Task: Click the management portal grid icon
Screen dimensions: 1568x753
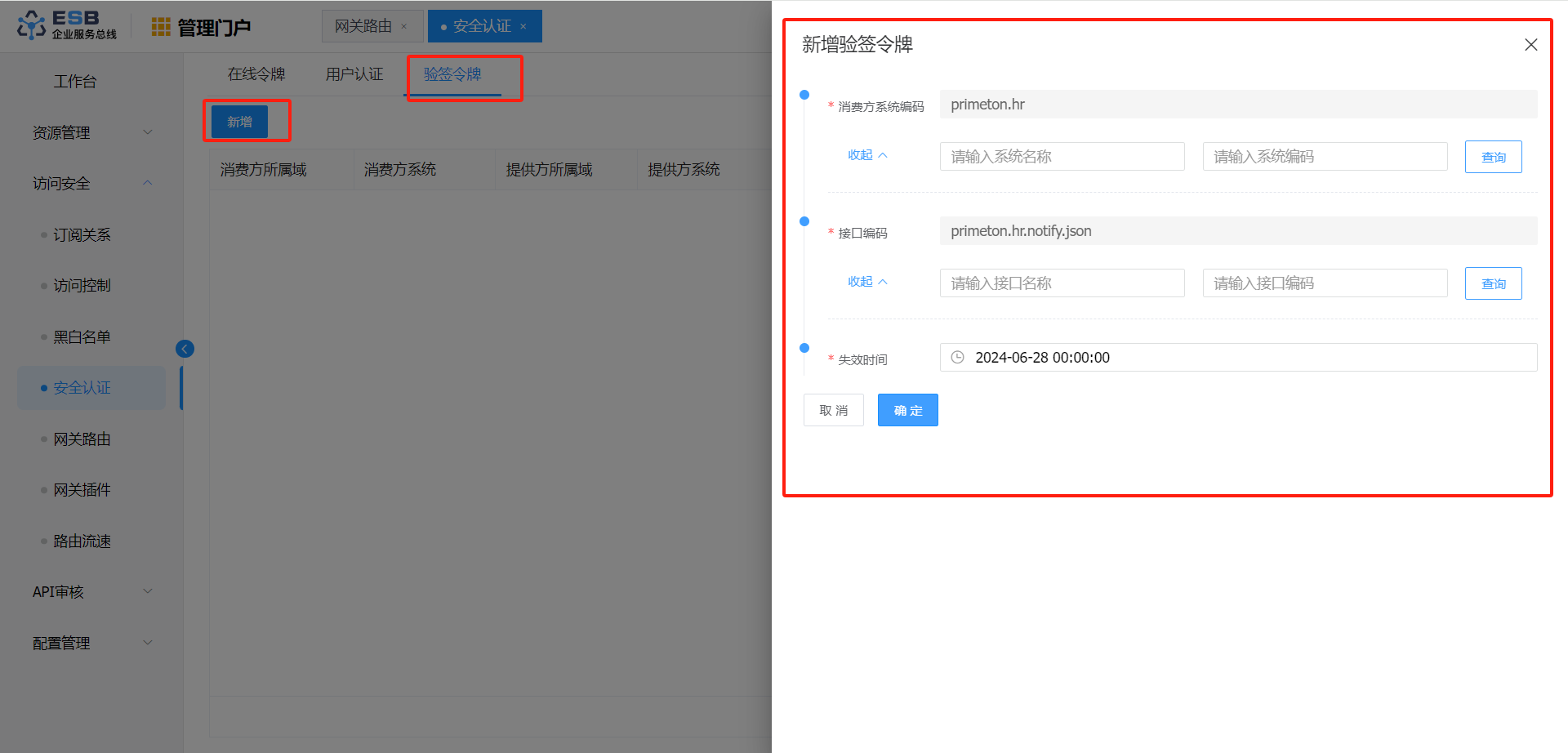Action: click(x=161, y=27)
